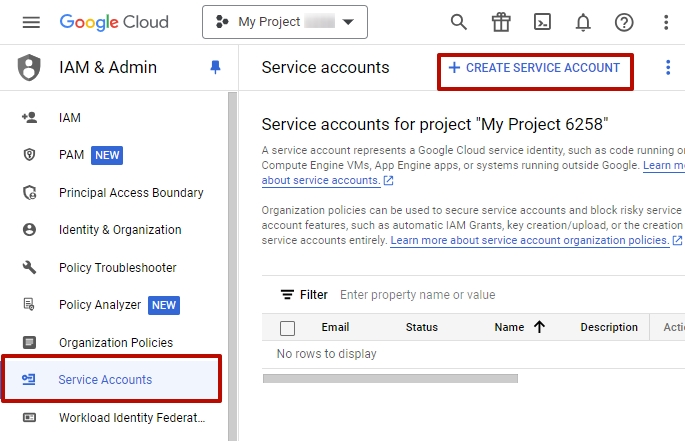Activate Cloud Shell terminal icon

tap(542, 22)
